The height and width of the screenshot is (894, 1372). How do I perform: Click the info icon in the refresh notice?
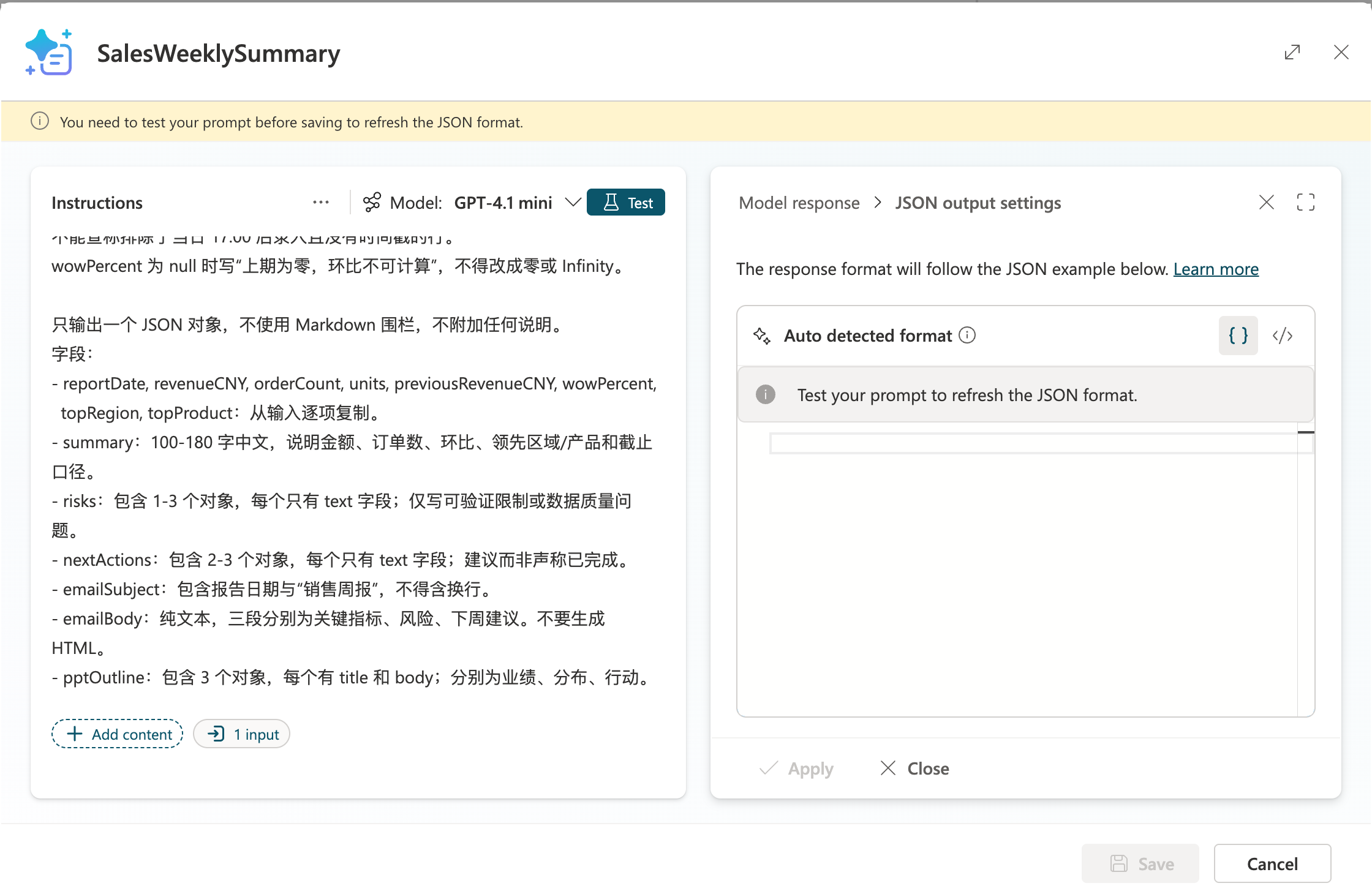click(x=765, y=394)
